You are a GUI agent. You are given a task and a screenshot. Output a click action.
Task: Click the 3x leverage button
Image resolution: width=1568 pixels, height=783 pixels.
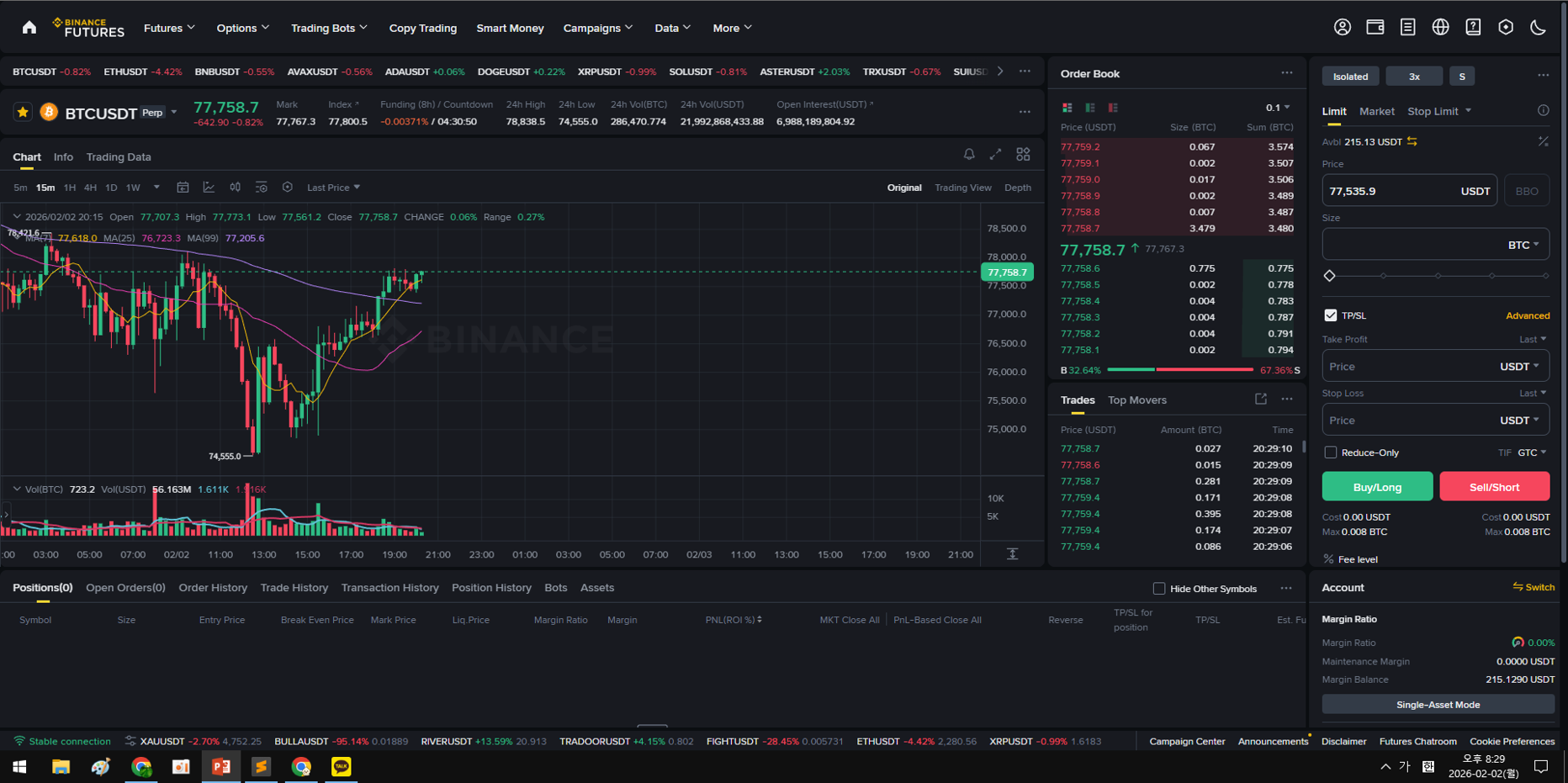point(1414,77)
